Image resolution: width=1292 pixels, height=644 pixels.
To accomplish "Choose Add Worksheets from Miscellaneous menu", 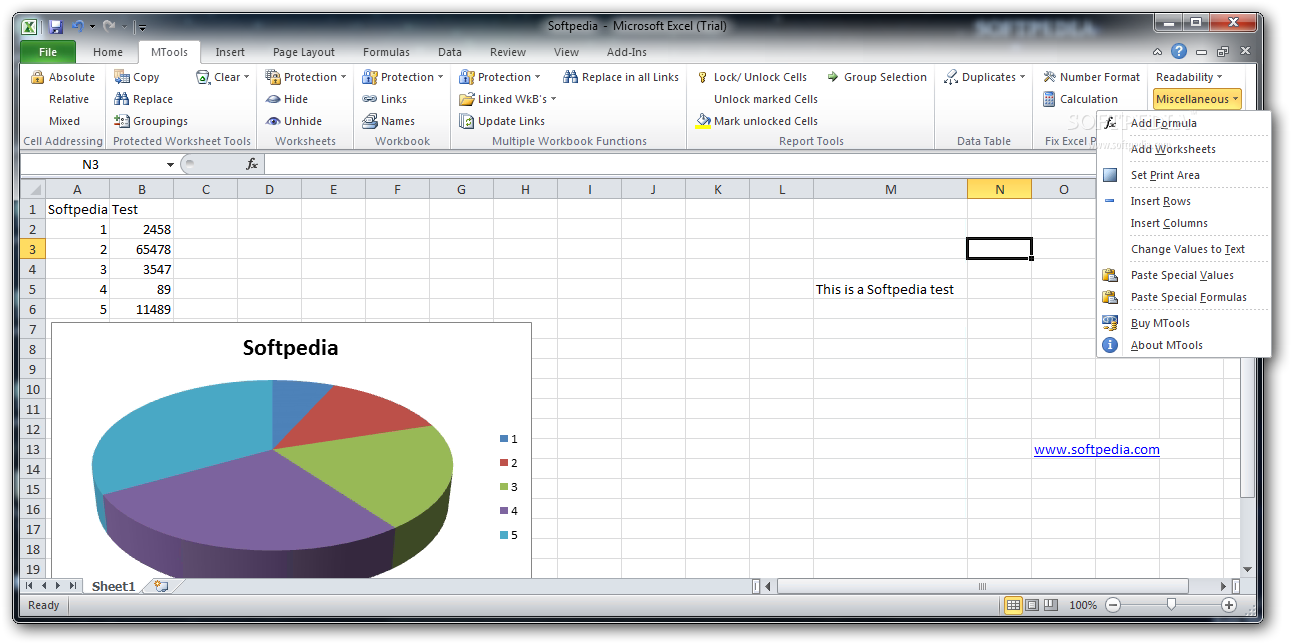I will tap(1184, 149).
